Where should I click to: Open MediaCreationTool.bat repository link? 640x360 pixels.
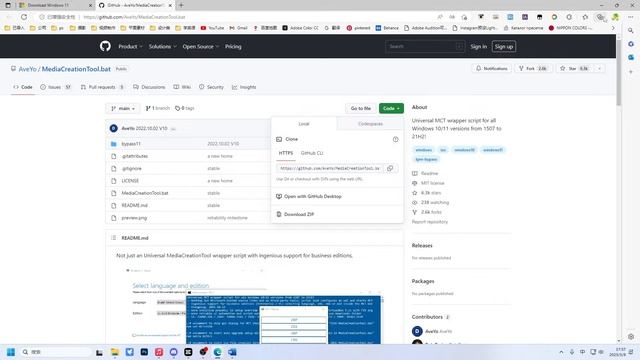tap(76, 69)
